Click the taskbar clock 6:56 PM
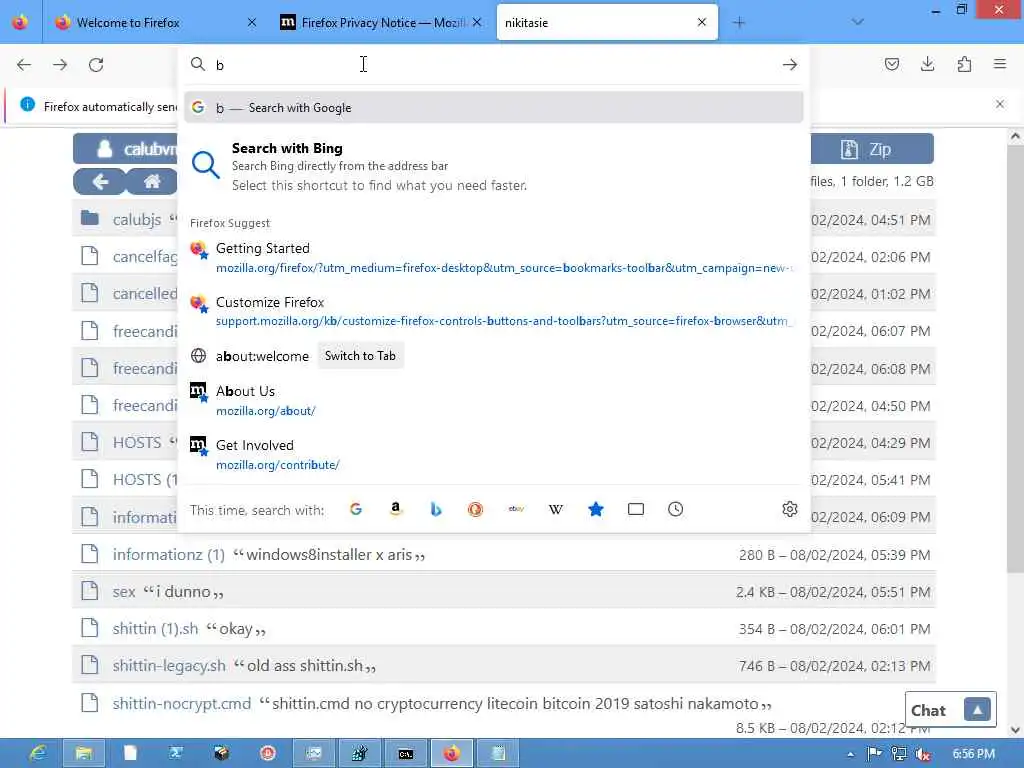The width and height of the screenshot is (1024, 768). click(973, 754)
